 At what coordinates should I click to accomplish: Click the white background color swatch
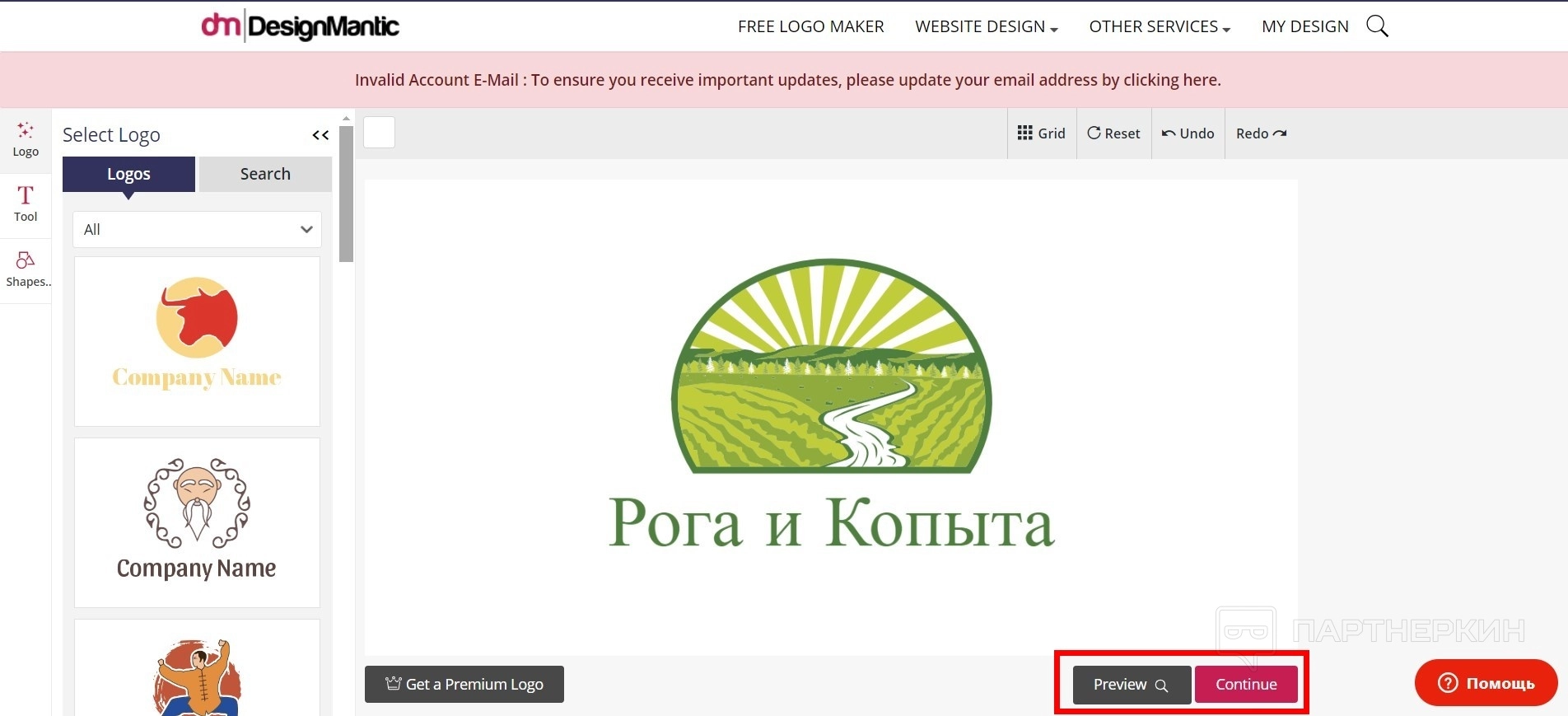pyautogui.click(x=380, y=133)
